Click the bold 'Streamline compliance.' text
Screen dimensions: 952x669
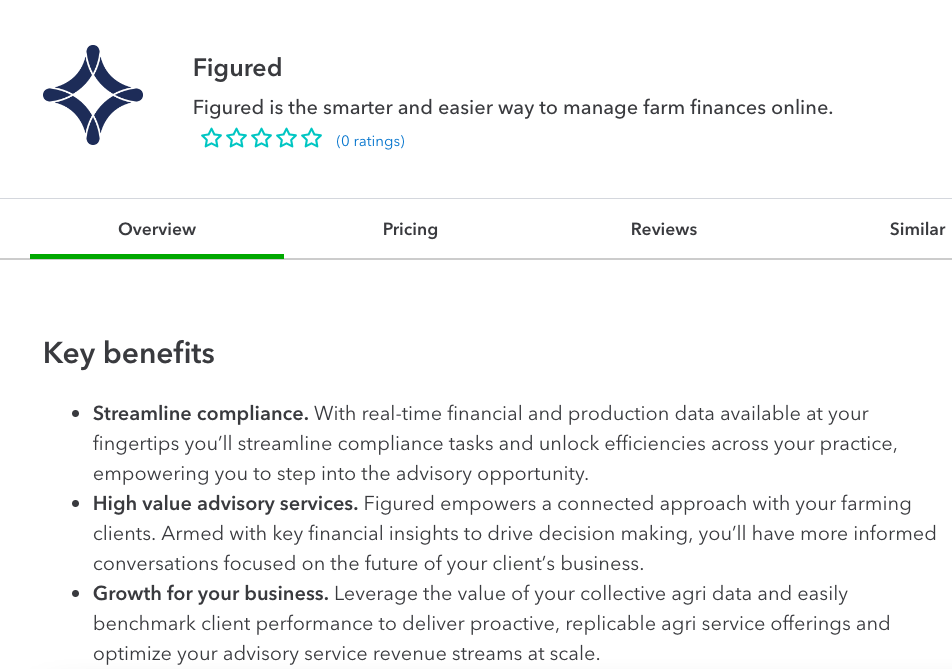coord(201,413)
